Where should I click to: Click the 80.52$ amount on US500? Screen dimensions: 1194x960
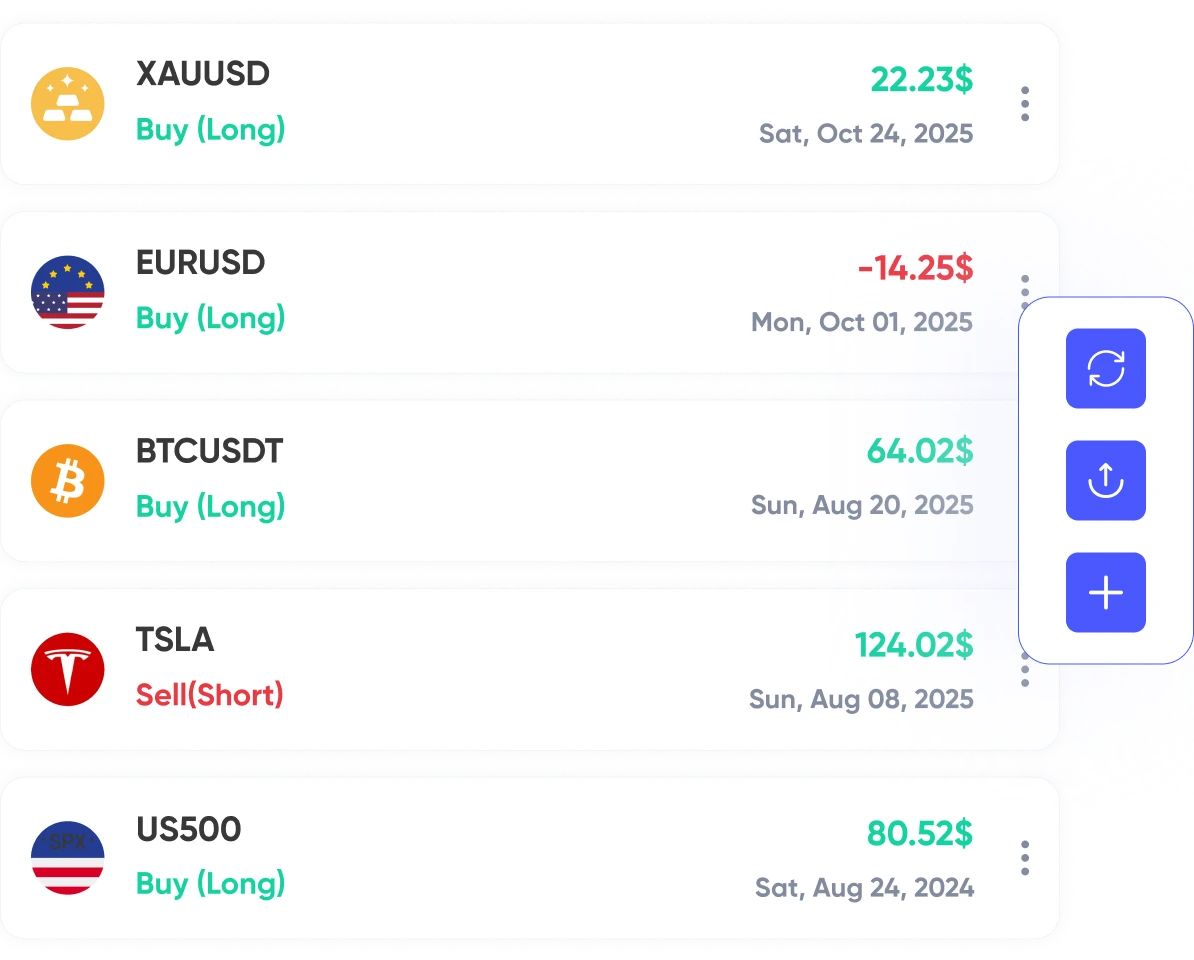click(x=919, y=834)
